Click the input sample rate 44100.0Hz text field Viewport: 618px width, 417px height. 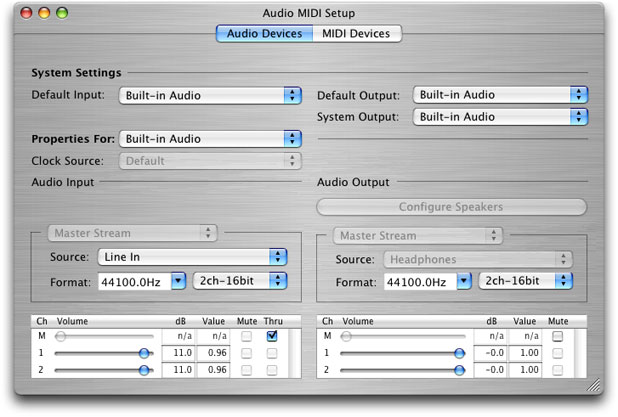(134, 281)
